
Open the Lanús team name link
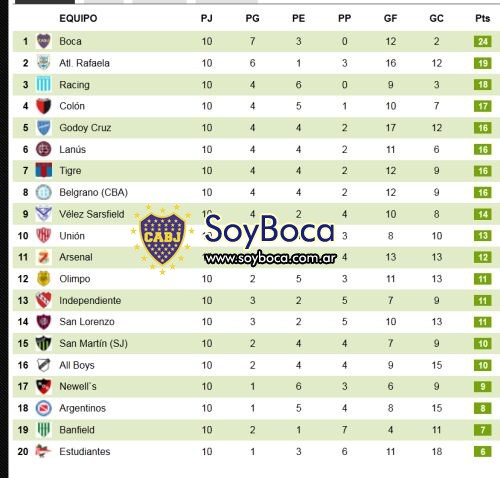(x=72, y=149)
